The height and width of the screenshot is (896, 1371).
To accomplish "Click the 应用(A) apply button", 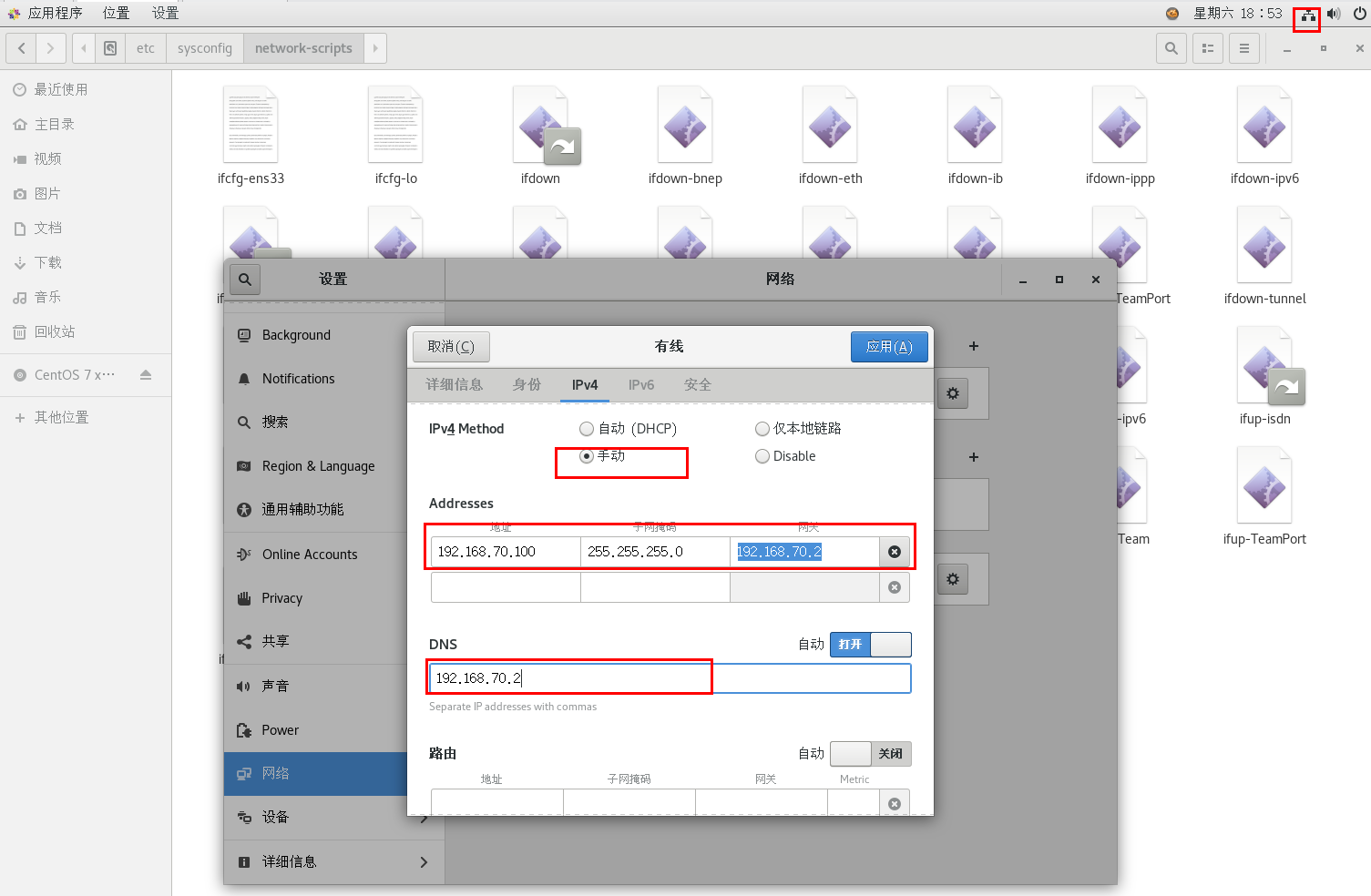I will (889, 347).
